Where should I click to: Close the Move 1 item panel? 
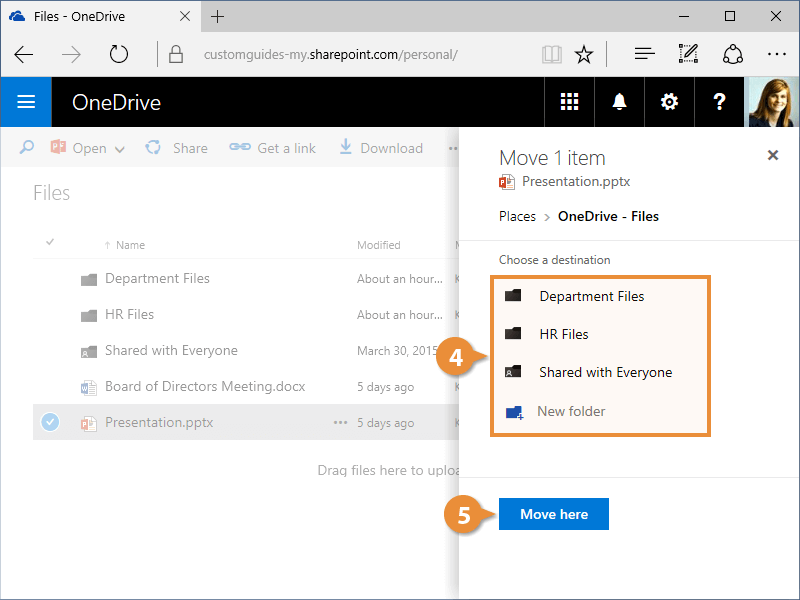(x=772, y=155)
